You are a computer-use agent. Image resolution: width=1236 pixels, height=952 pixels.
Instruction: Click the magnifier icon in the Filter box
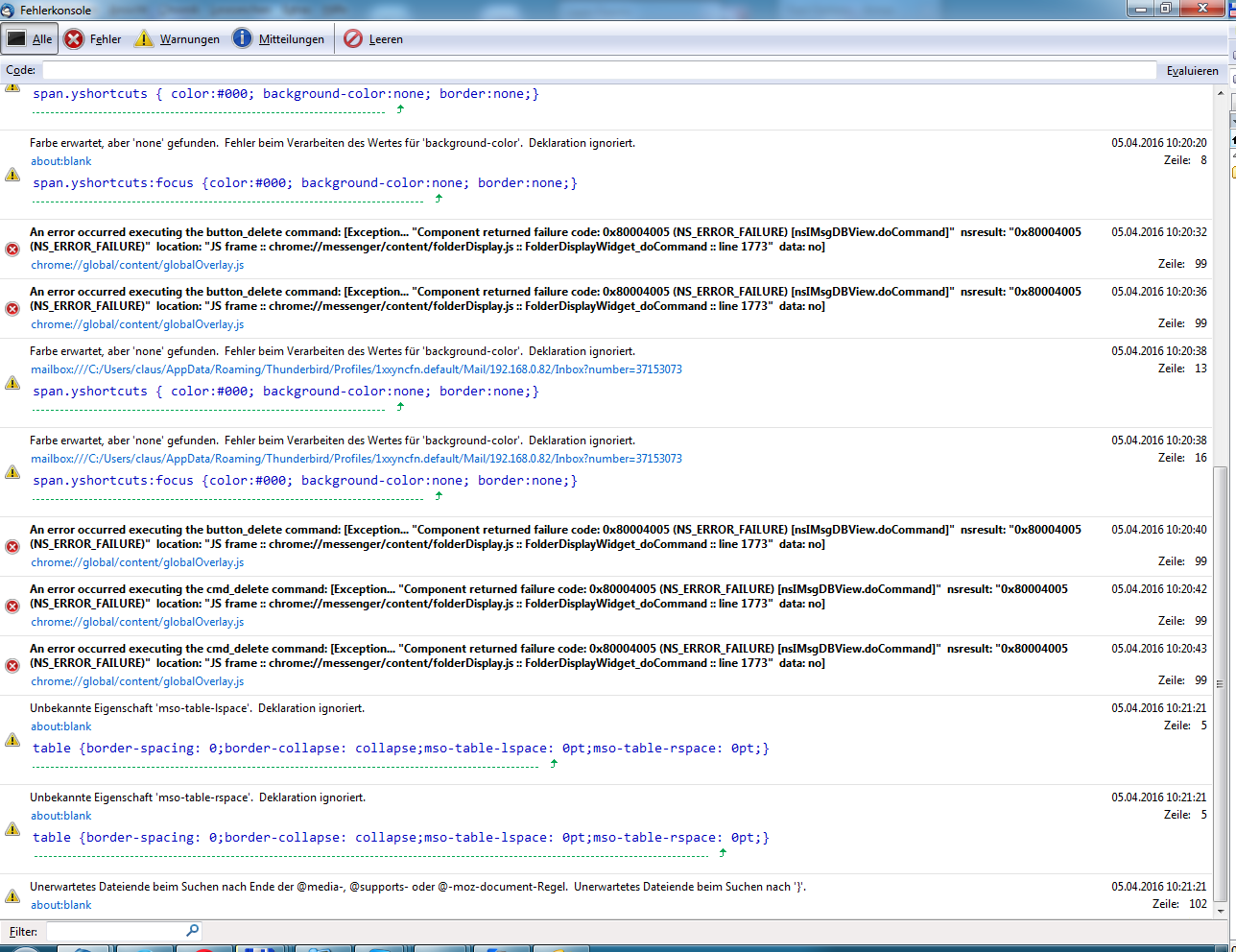(192, 931)
